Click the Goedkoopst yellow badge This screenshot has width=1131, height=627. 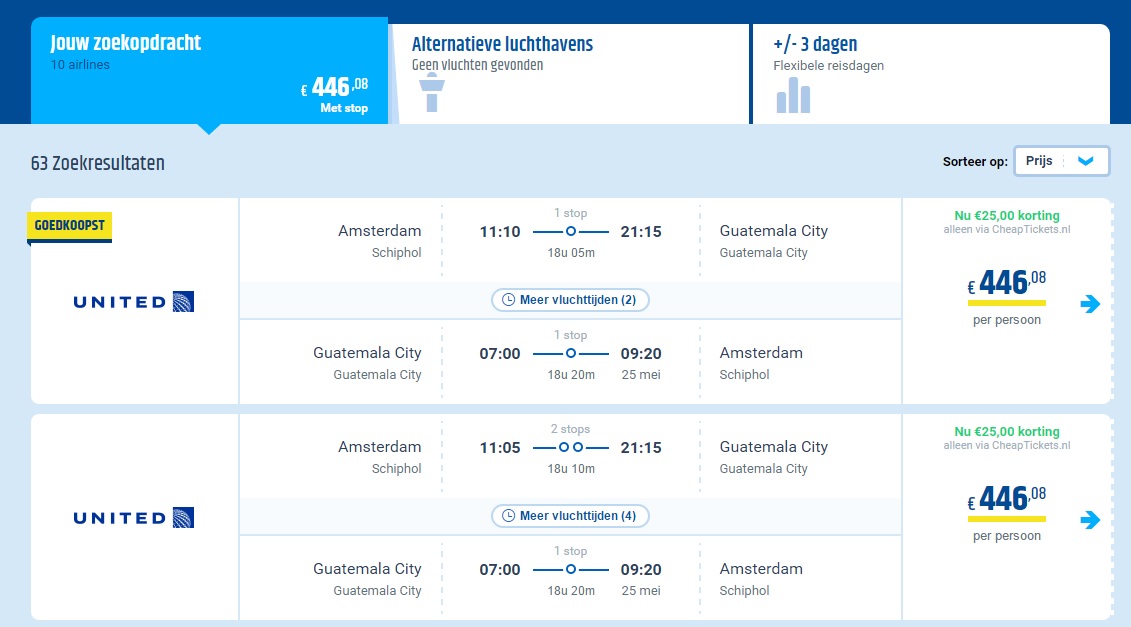click(x=69, y=226)
